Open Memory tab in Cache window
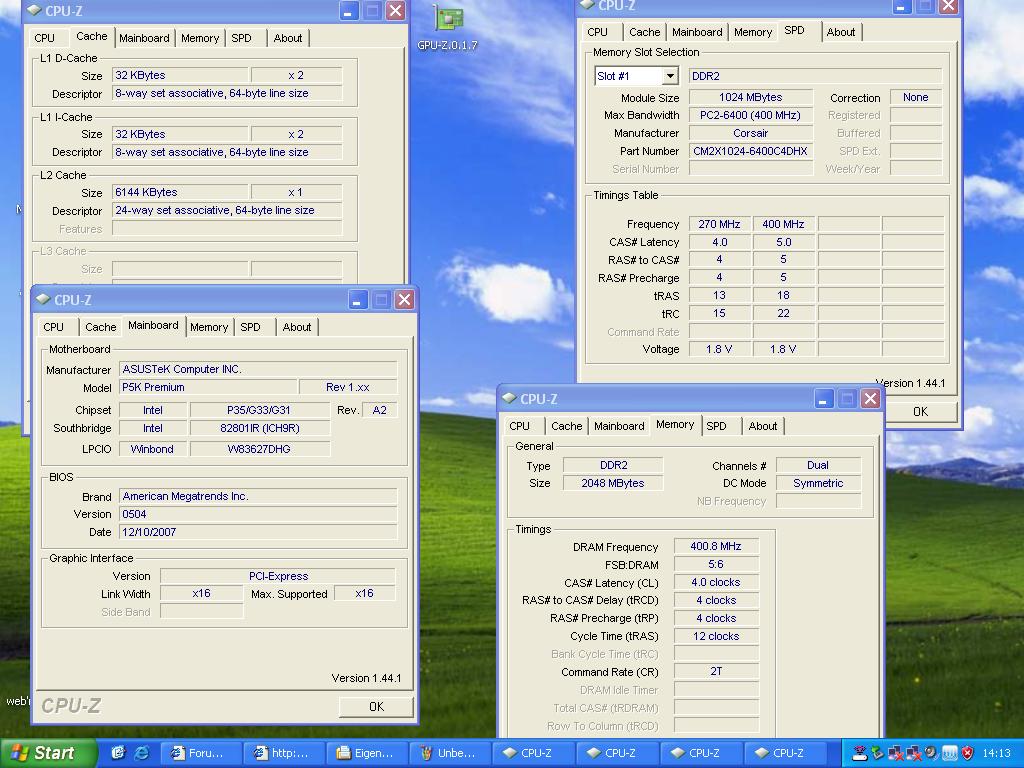 click(200, 38)
